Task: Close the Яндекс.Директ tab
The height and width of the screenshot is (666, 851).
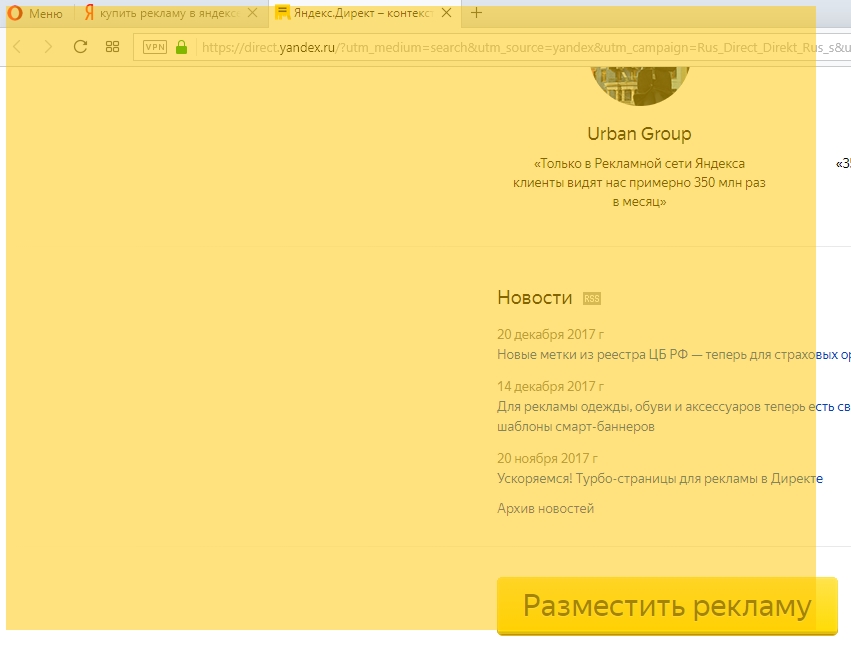Action: pyautogui.click(x=445, y=13)
